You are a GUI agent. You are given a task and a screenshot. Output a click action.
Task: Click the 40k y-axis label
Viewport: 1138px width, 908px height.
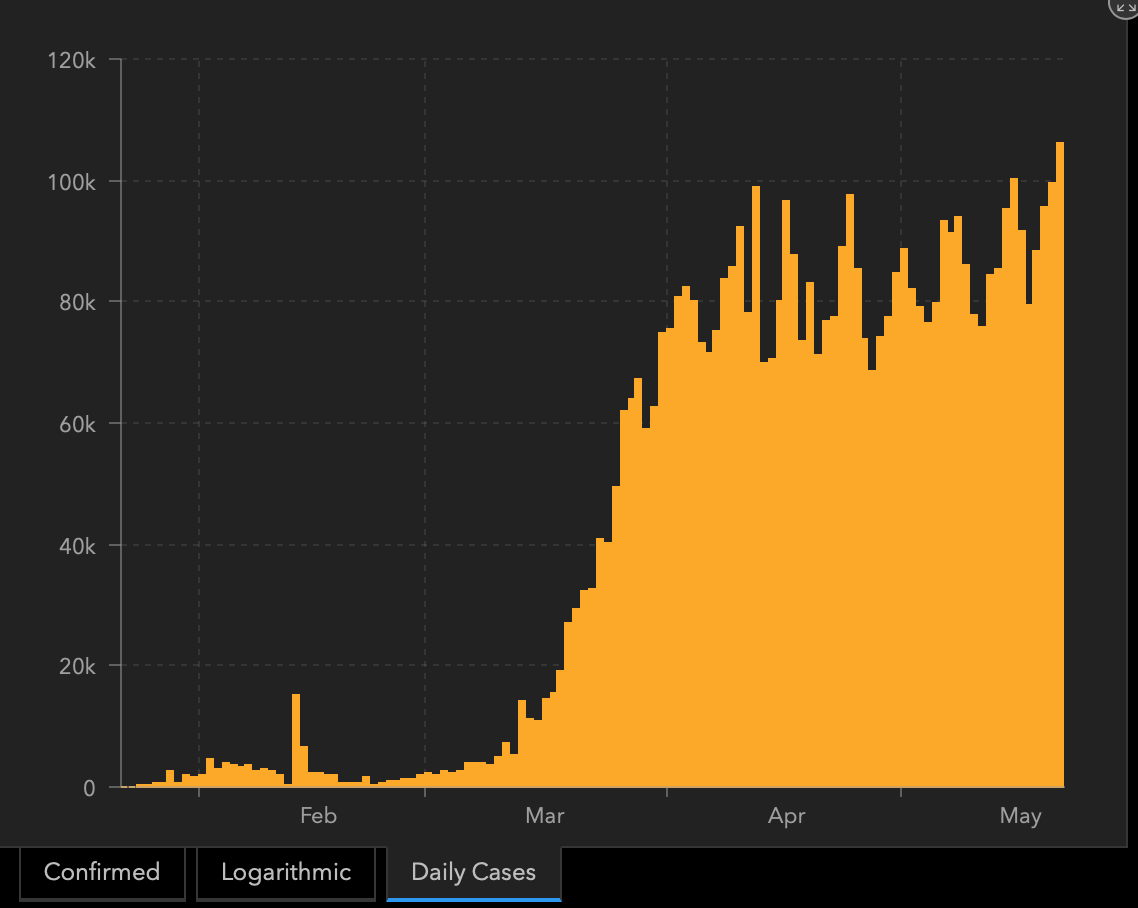click(x=77, y=546)
